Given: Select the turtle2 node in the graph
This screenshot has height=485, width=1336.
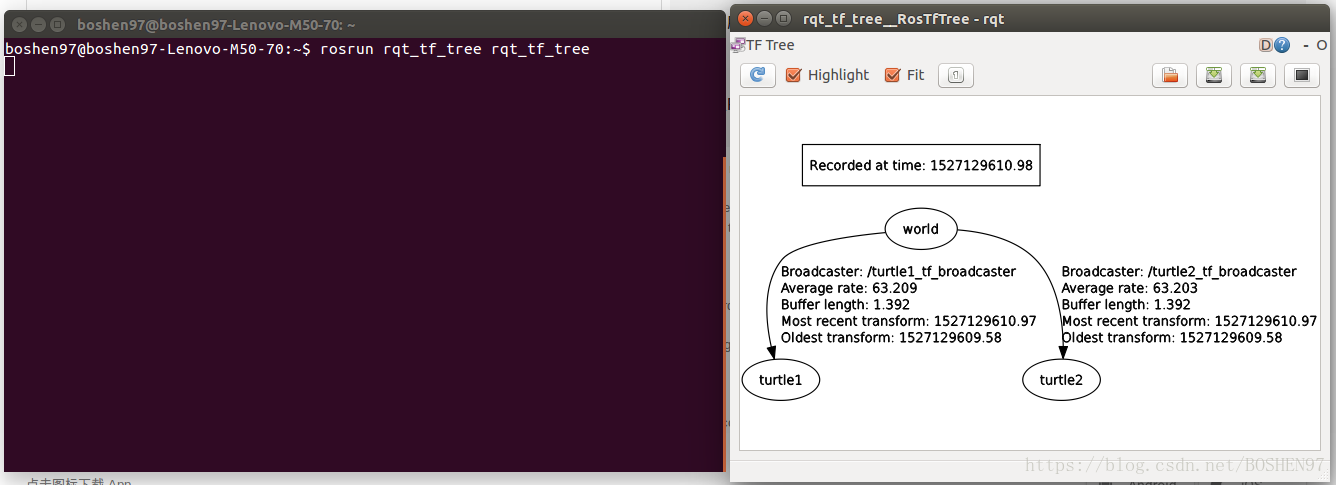Looking at the screenshot, I should (1061, 379).
